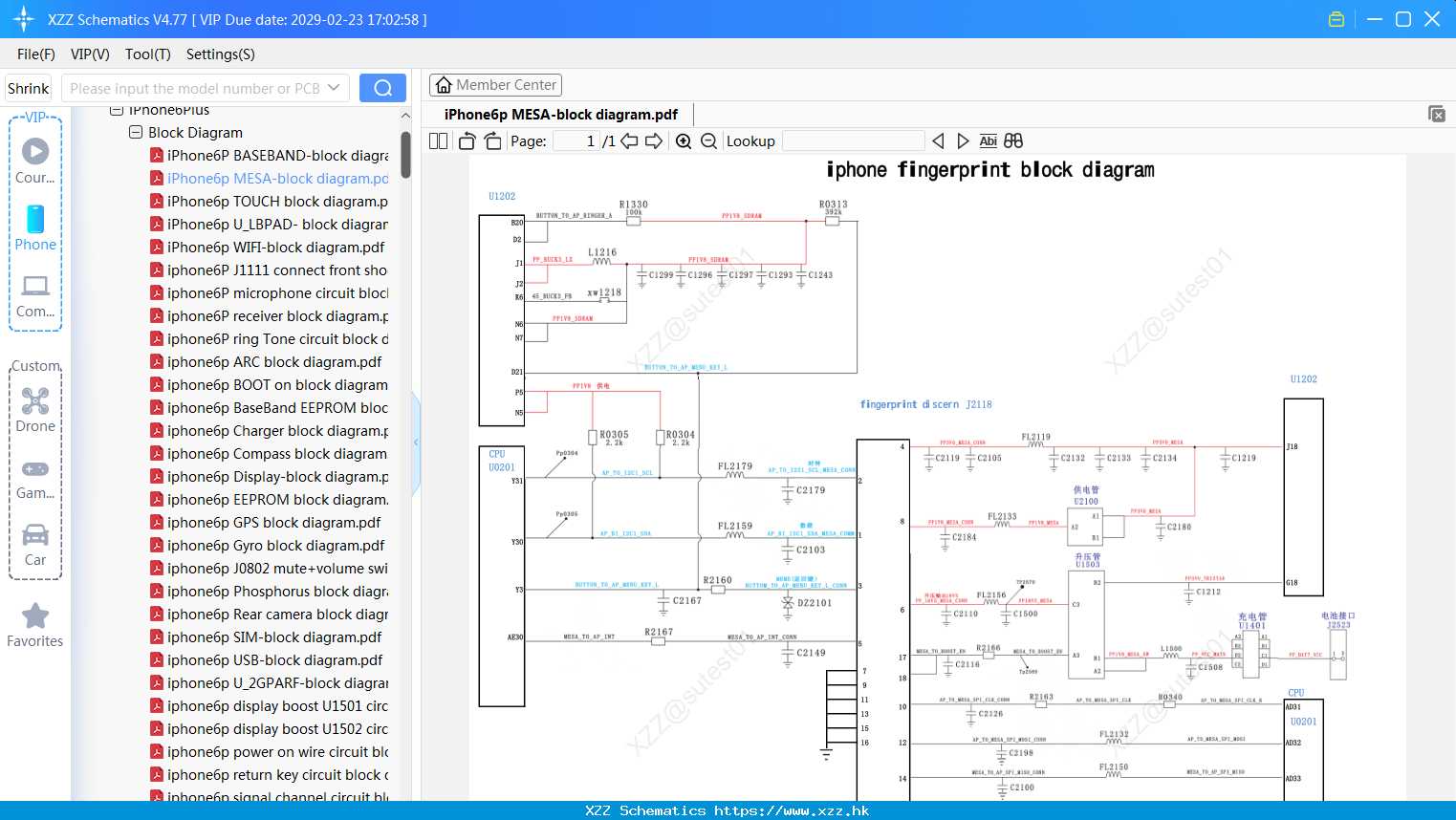Collapse the Block Diagram tree node

[136, 132]
